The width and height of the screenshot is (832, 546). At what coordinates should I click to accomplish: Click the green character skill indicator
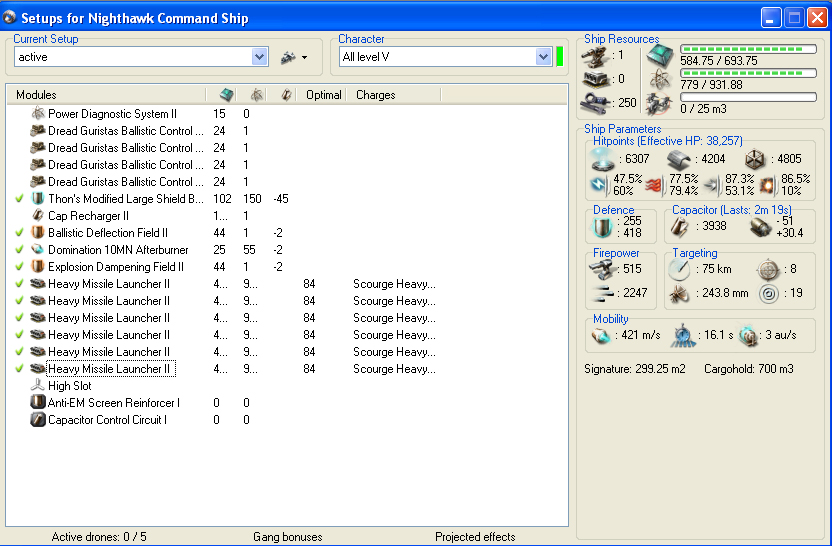coord(559,57)
